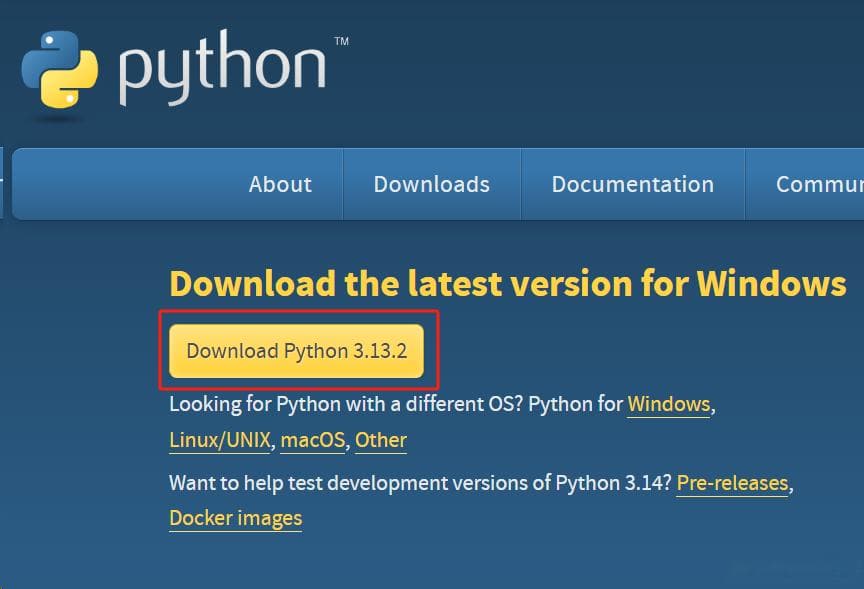Viewport: 864px width, 589px height.
Task: Follow the Linux/UNIX link
Action: (220, 440)
